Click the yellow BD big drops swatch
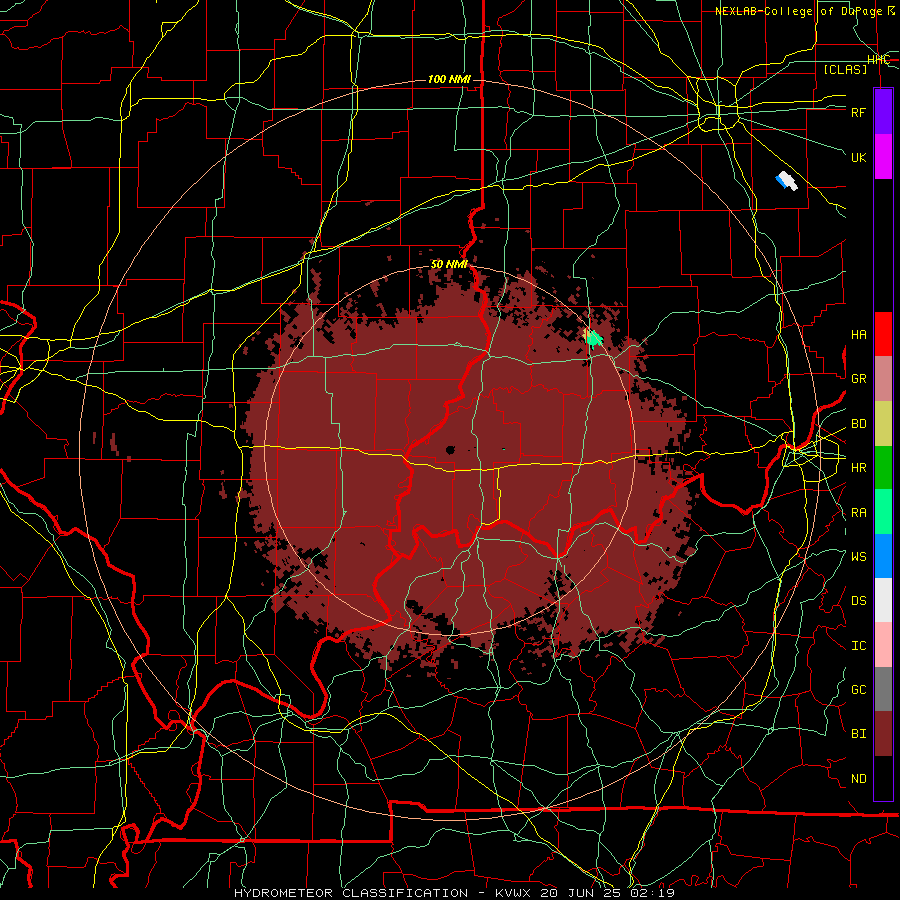 click(883, 424)
